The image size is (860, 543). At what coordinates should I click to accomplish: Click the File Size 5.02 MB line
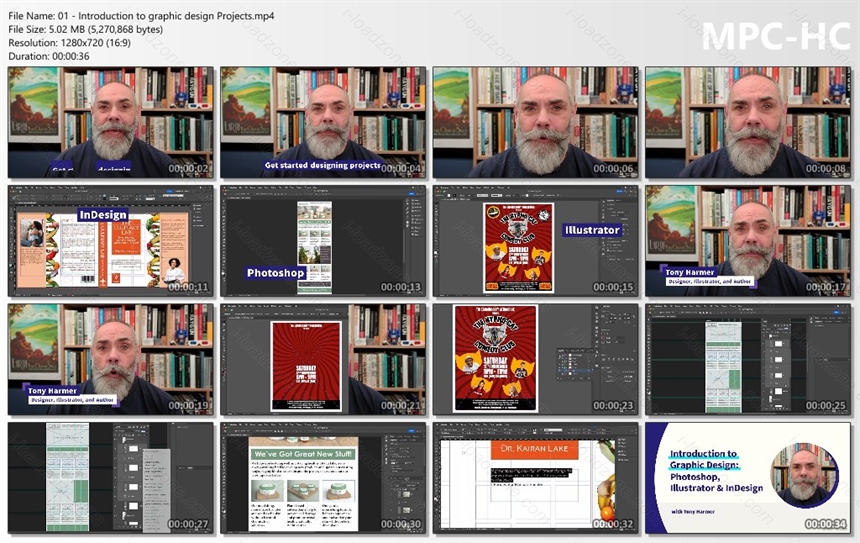[86, 29]
